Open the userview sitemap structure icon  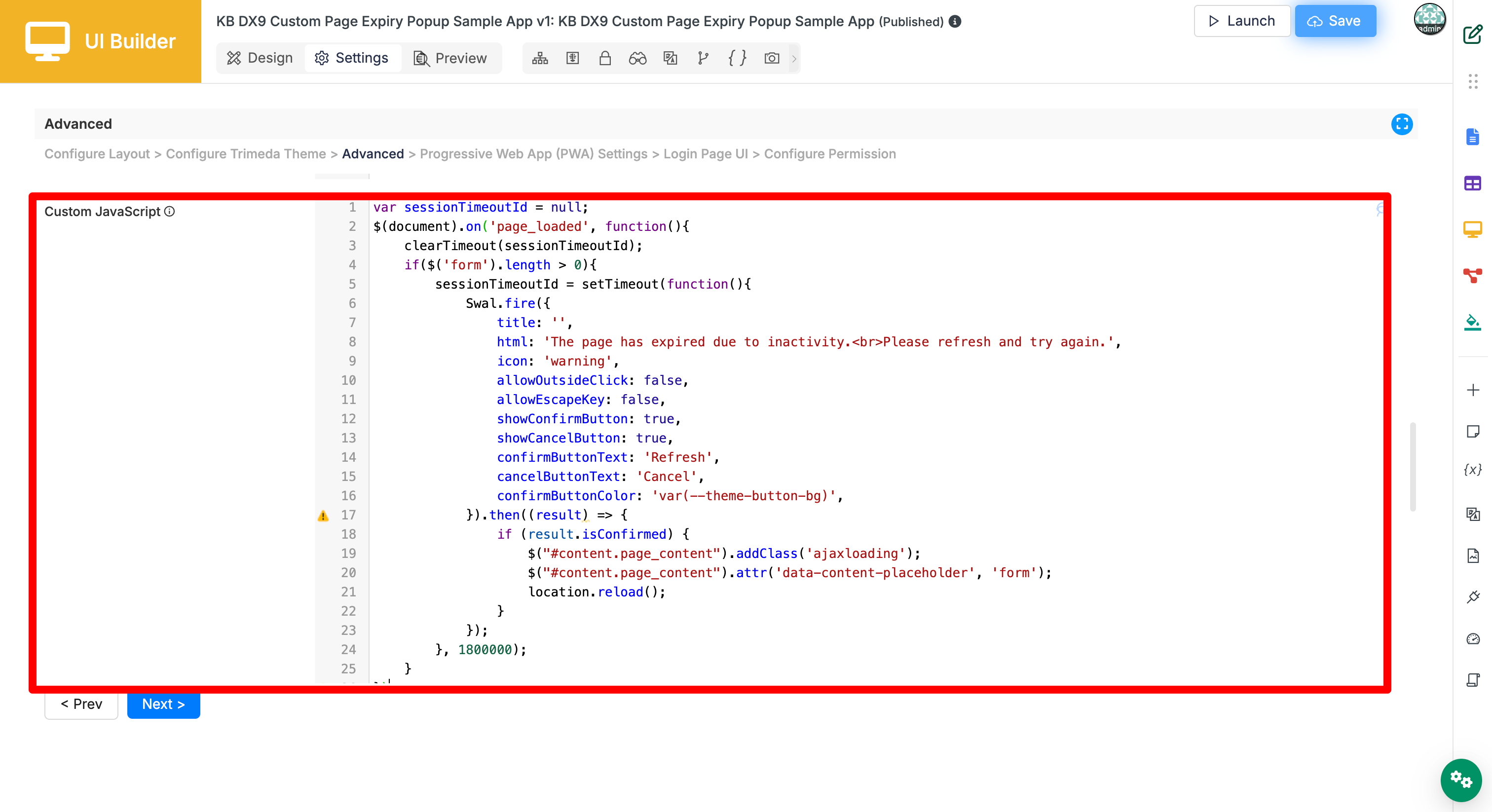pos(540,59)
